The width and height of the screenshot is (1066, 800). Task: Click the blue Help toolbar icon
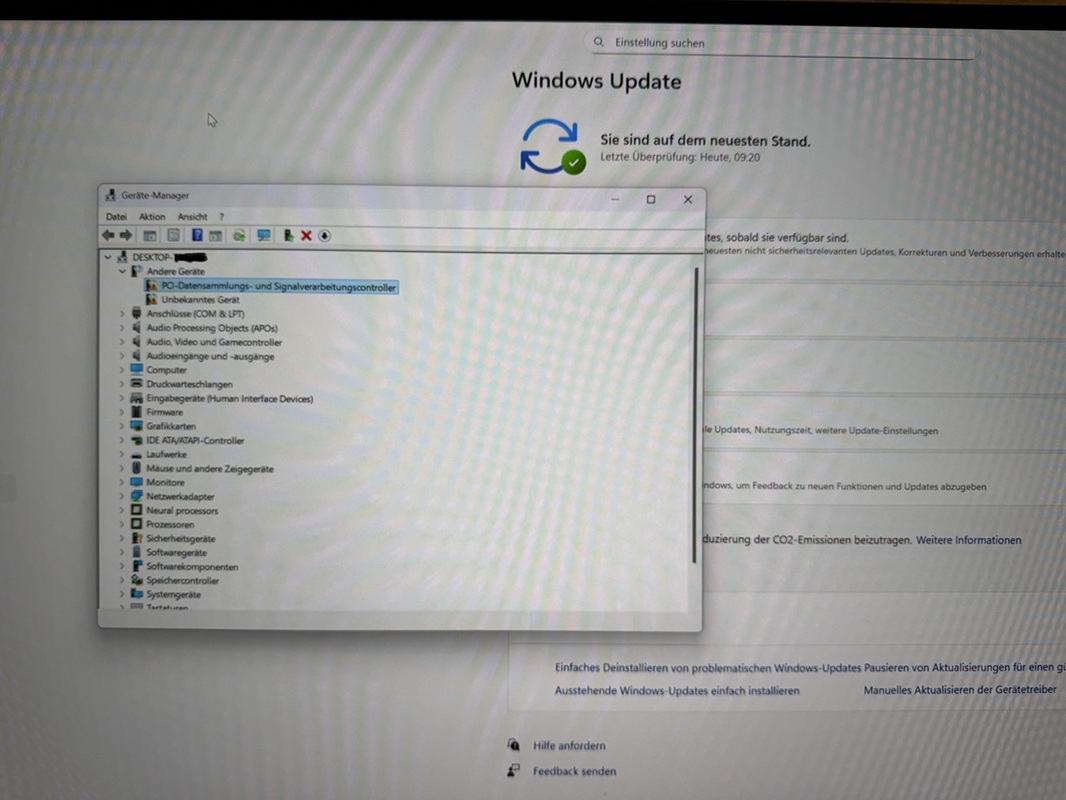[x=196, y=235]
